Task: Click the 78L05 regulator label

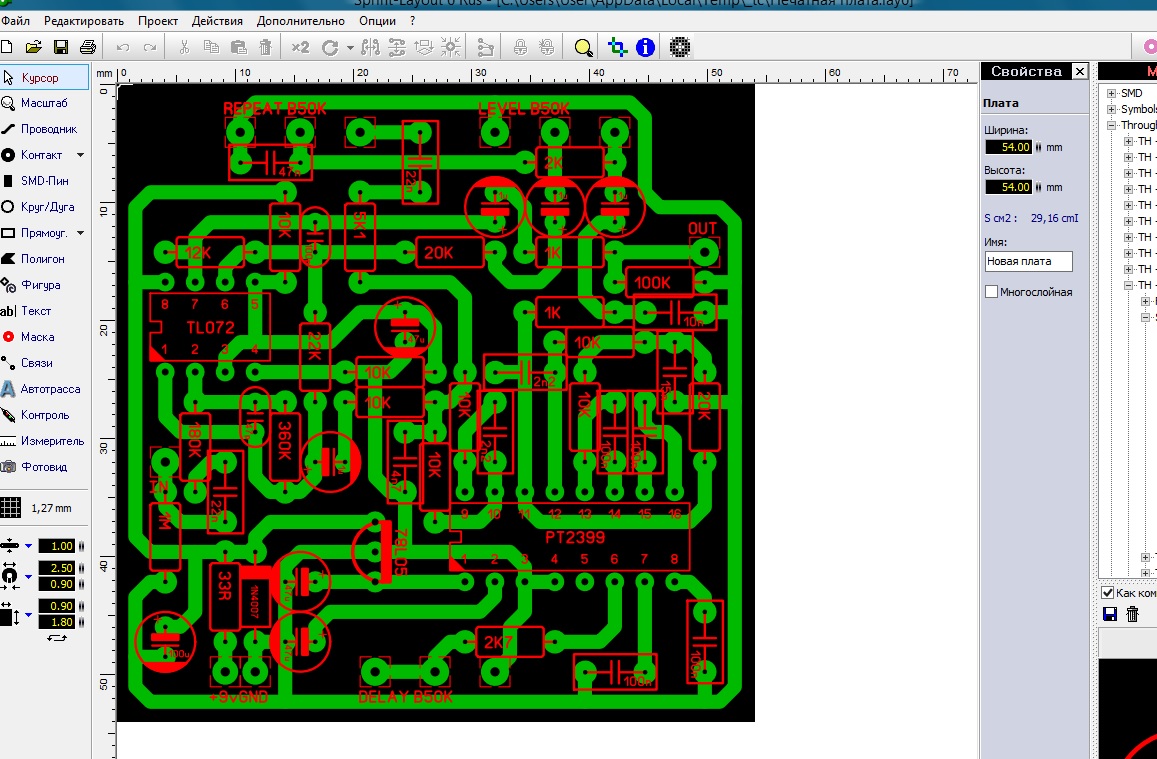Action: tap(401, 552)
